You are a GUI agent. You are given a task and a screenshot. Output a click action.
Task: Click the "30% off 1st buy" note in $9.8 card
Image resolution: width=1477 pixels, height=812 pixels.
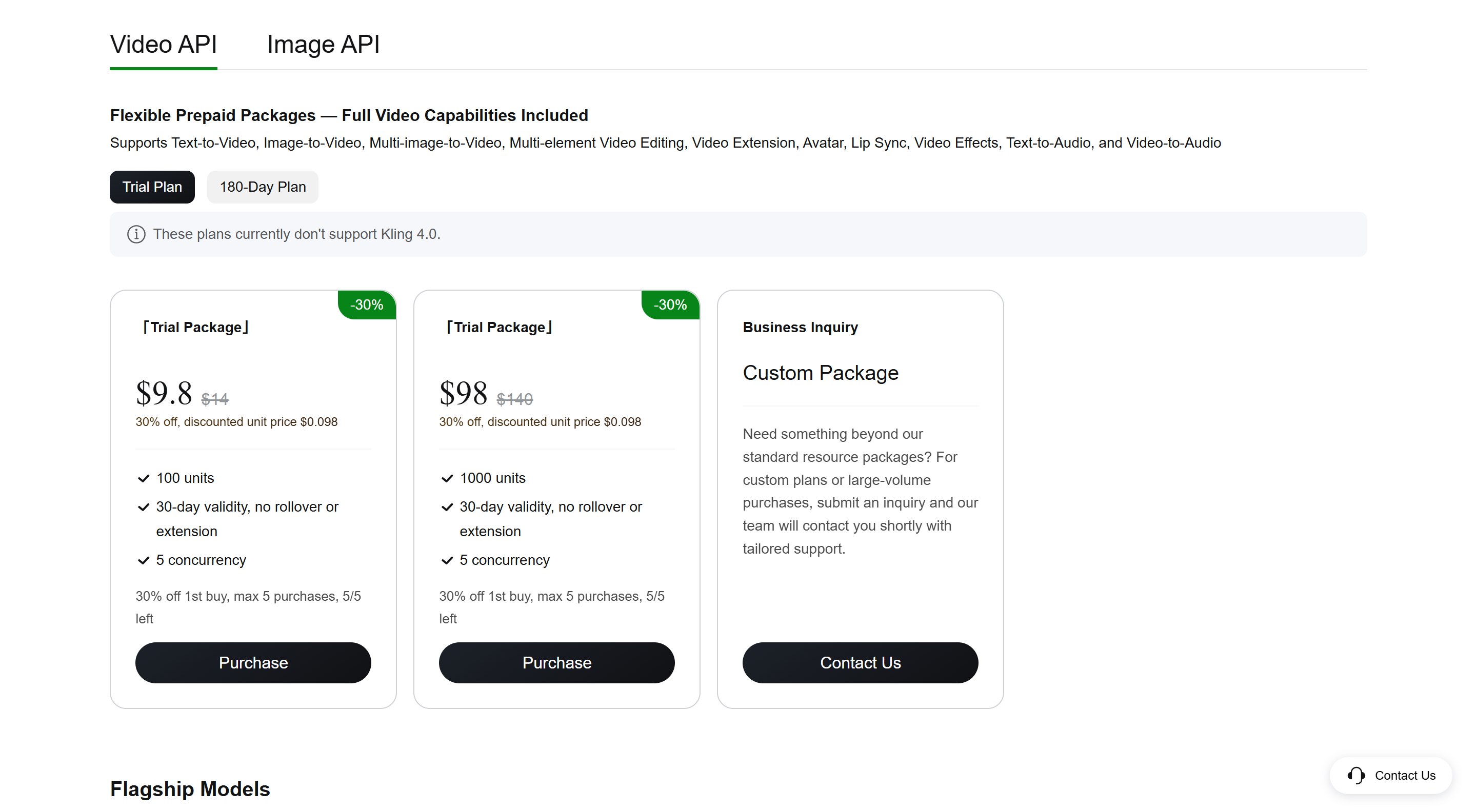pos(248,607)
